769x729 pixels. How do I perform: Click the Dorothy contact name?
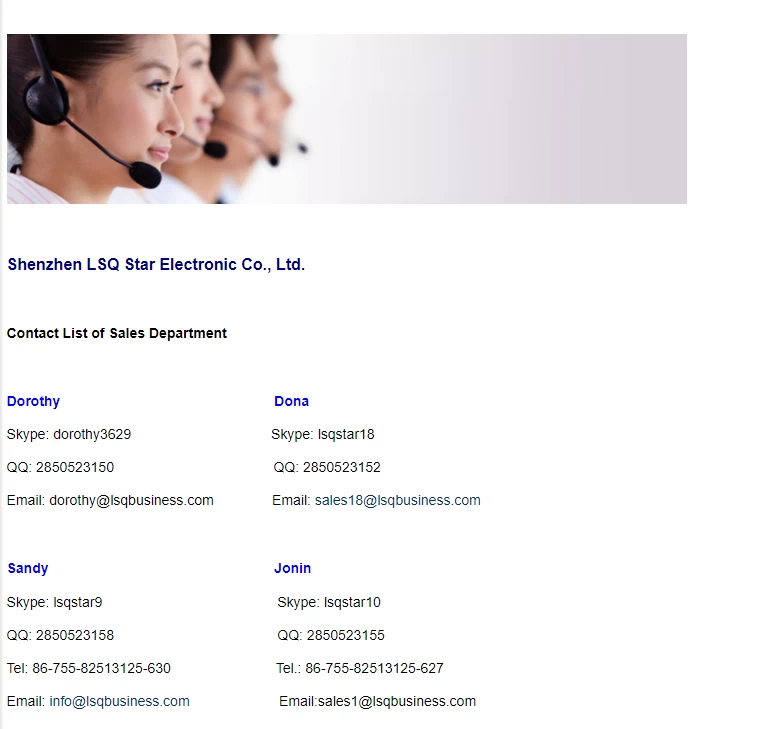33,401
